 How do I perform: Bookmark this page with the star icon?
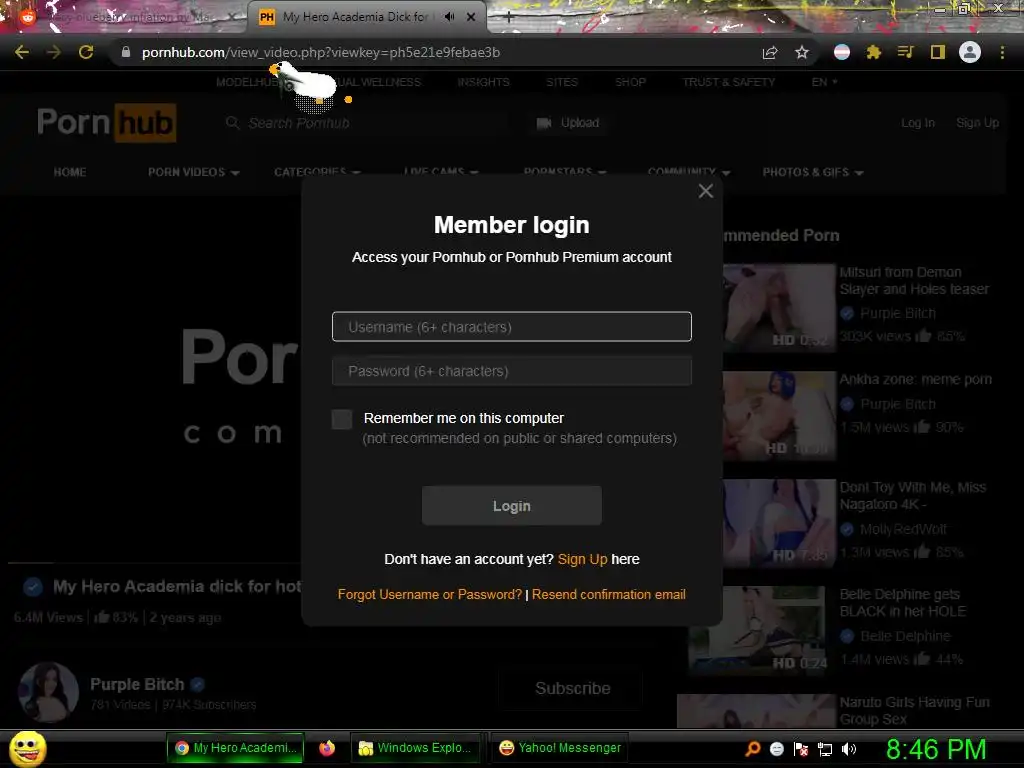click(x=802, y=52)
